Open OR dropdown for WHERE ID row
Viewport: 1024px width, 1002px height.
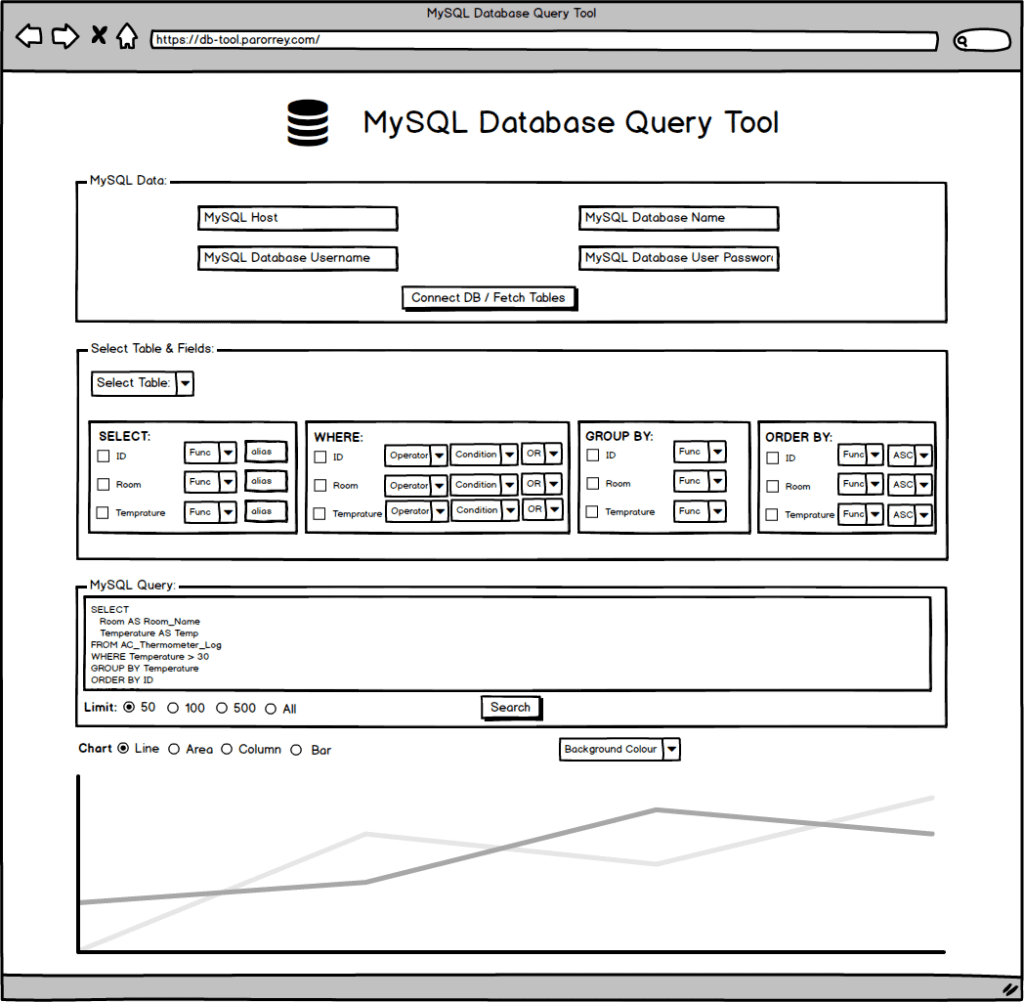point(542,453)
